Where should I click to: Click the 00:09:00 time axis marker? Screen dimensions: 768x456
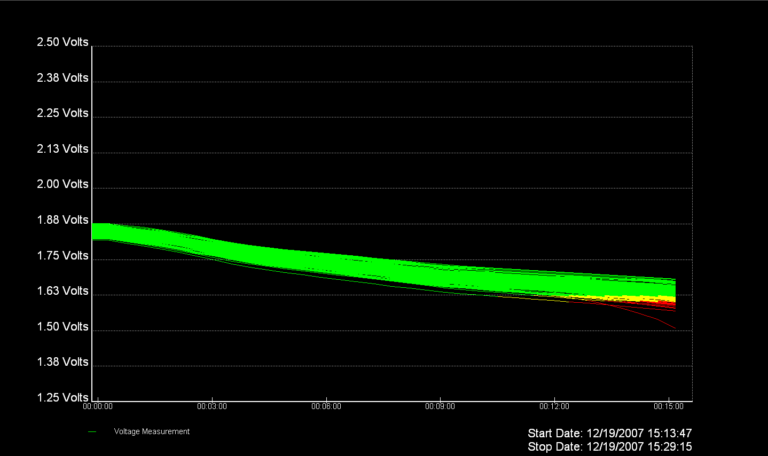440,407
